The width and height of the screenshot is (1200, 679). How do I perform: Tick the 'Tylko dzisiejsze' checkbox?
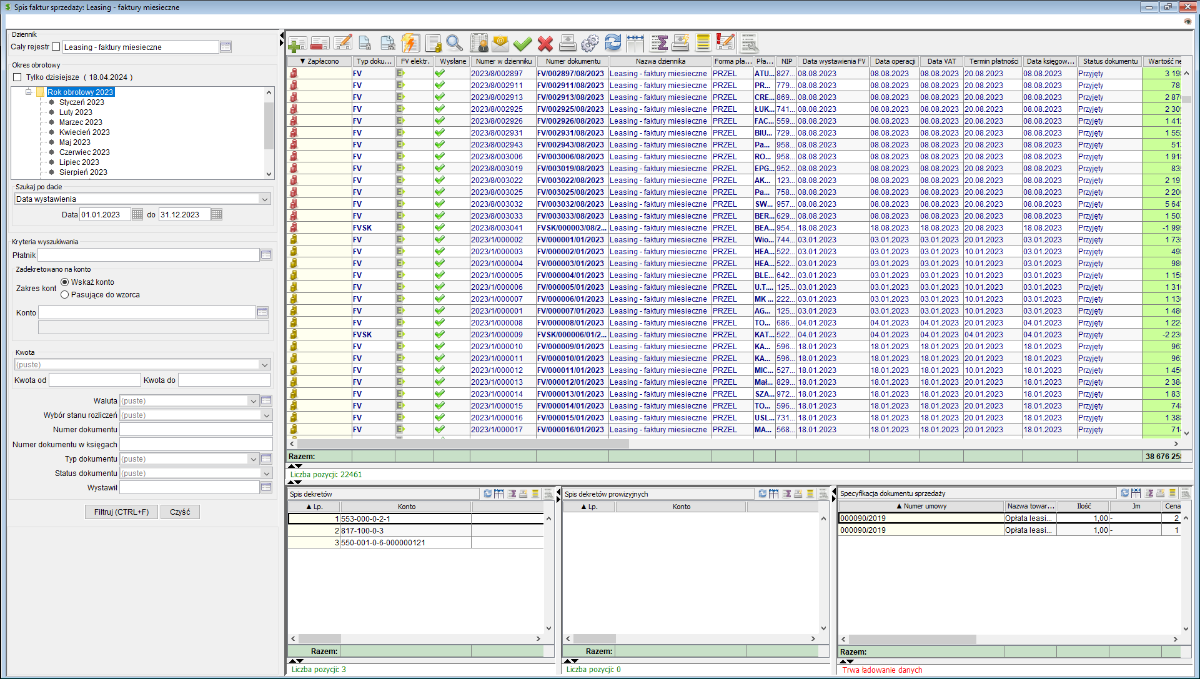click(x=17, y=77)
